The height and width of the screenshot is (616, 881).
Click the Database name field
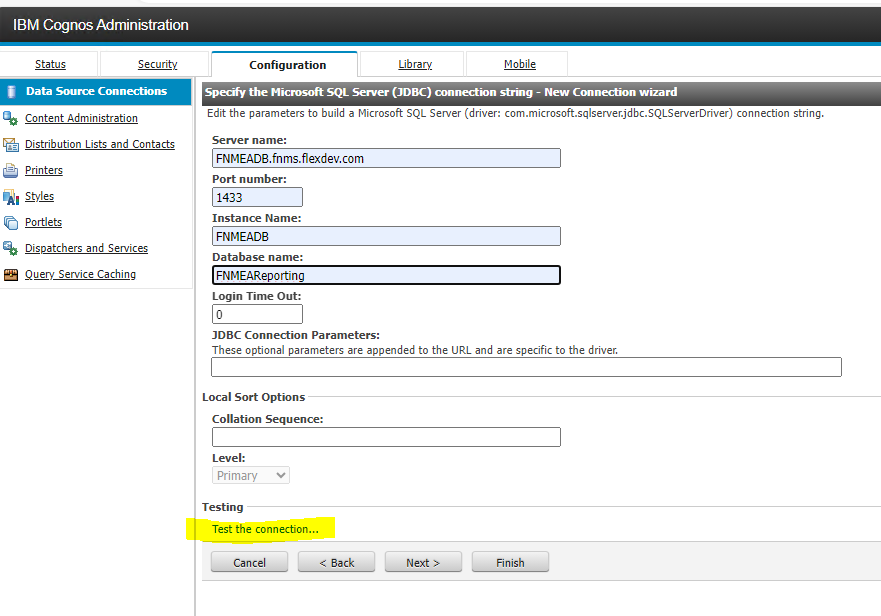386,275
